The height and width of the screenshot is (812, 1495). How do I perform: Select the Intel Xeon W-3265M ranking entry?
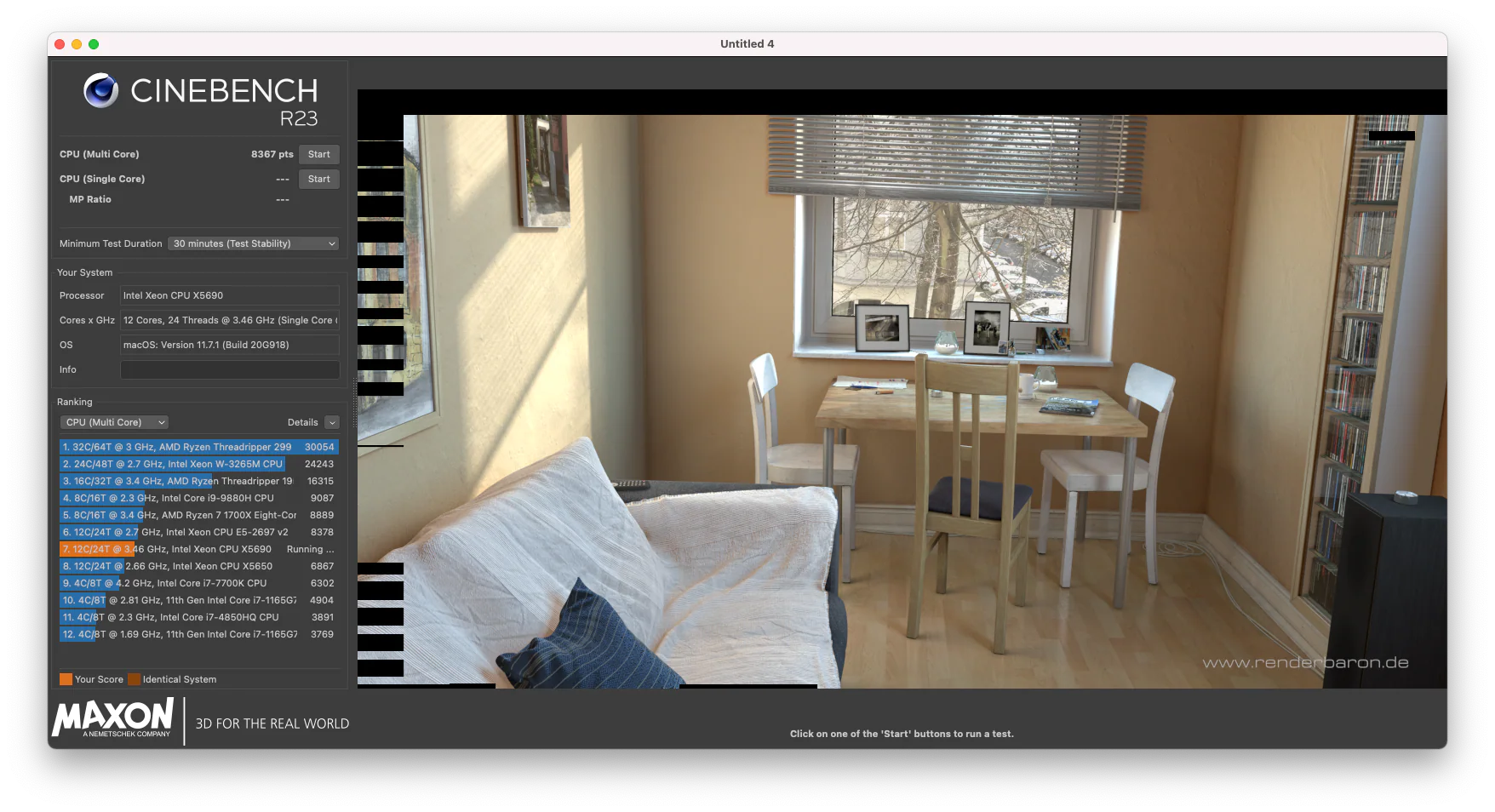[196, 464]
